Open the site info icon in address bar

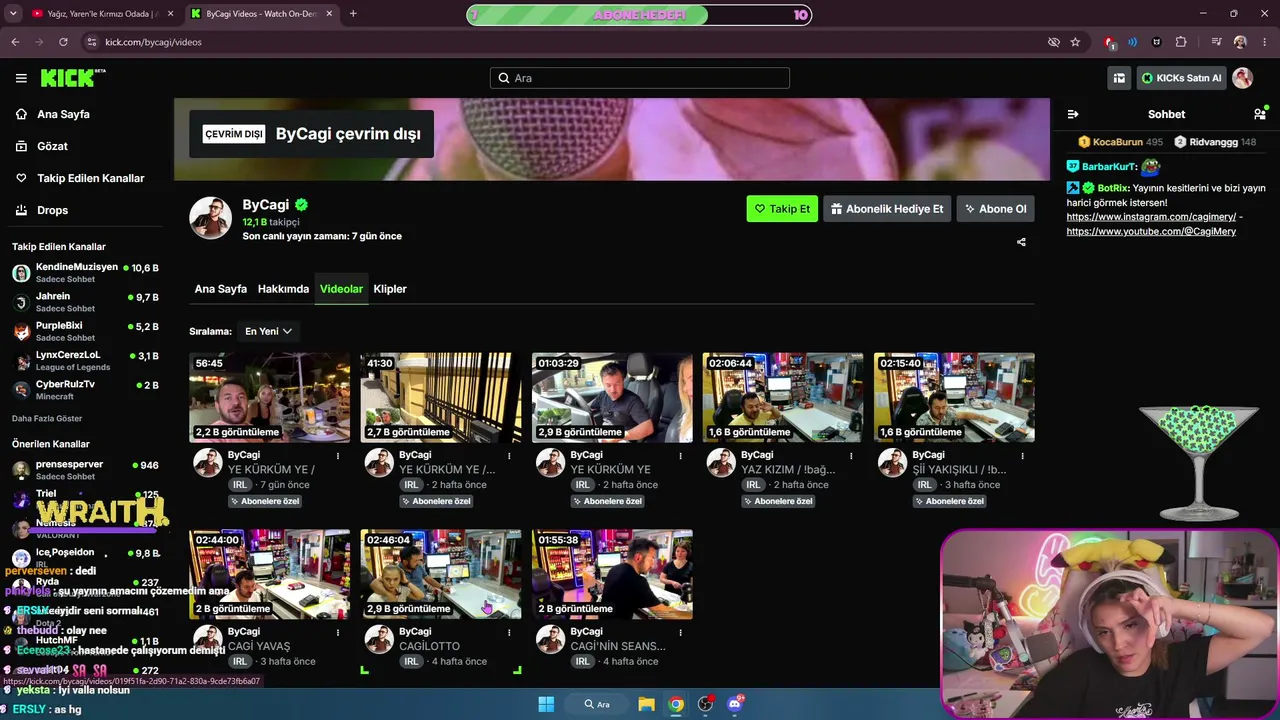tap(92, 42)
